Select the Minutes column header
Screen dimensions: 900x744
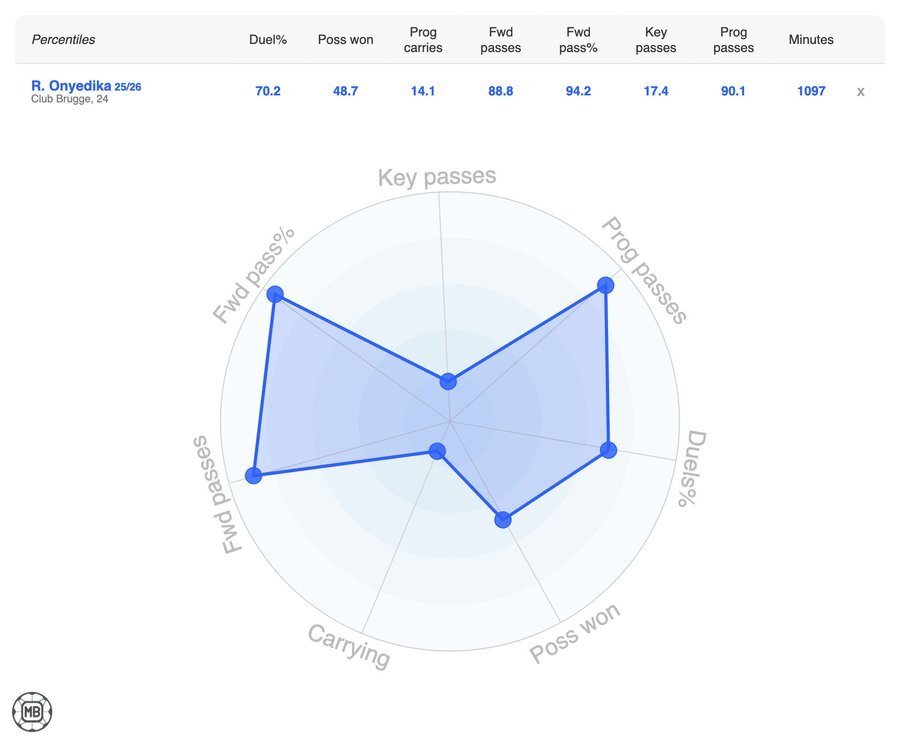(x=811, y=40)
